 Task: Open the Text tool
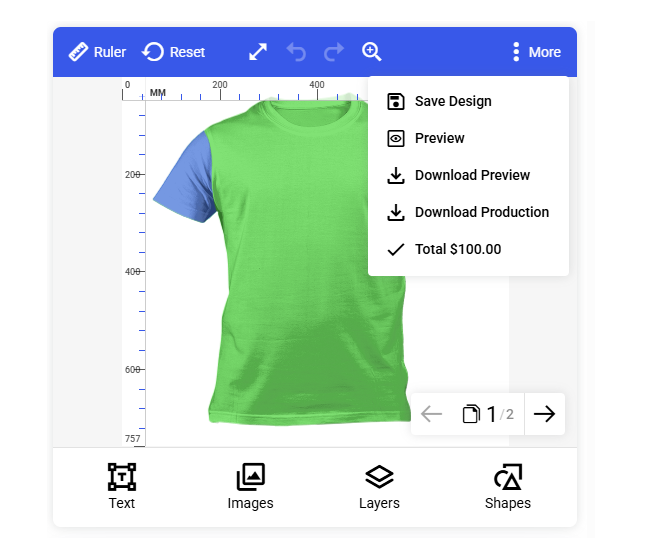[x=122, y=486]
